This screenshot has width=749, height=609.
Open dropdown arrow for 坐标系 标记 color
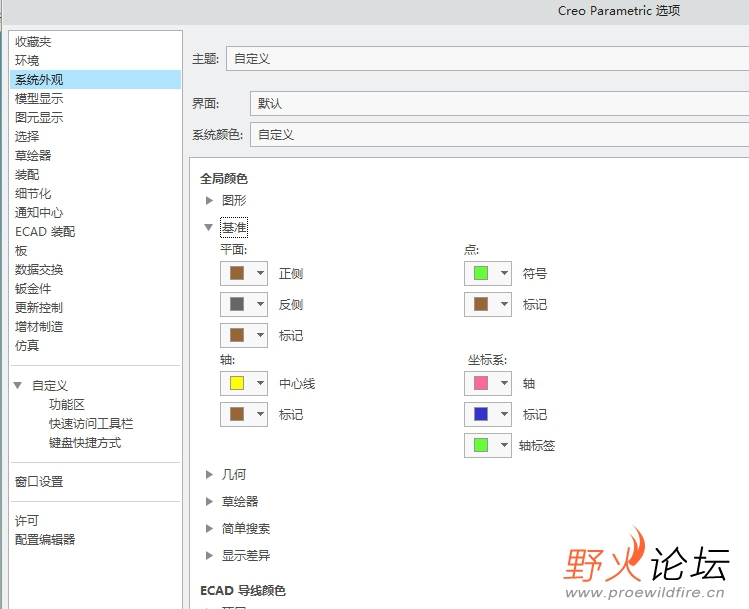(x=504, y=414)
